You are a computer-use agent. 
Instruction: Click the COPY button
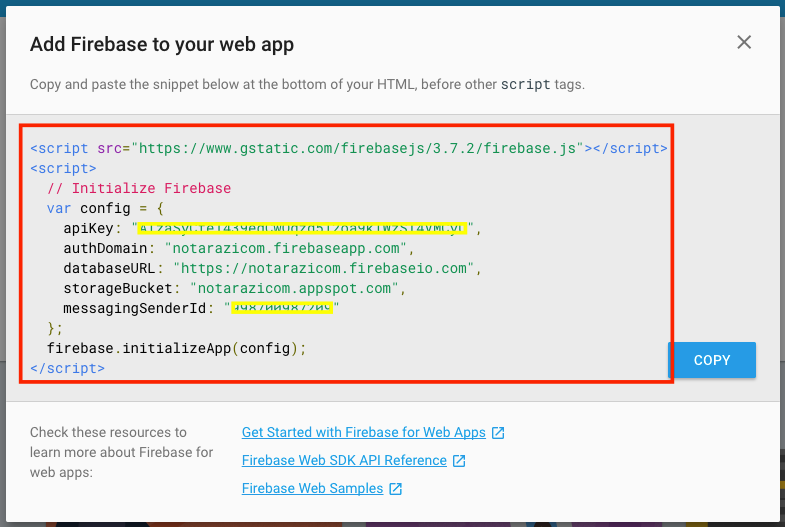click(x=712, y=360)
